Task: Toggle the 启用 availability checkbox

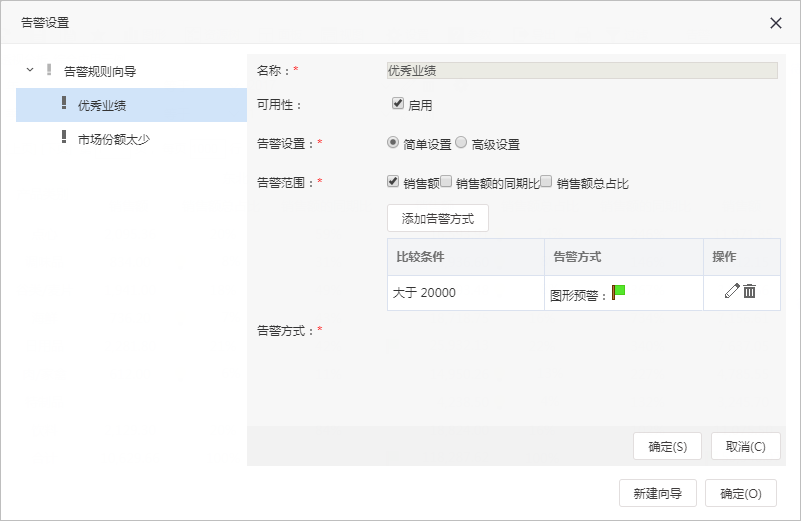Action: 398,104
